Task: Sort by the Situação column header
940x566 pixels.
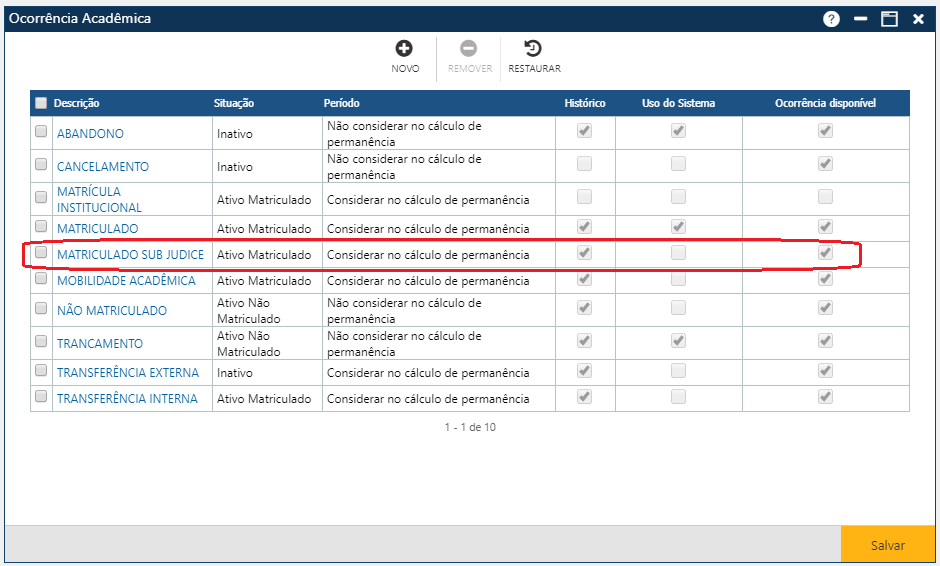Action: point(234,103)
